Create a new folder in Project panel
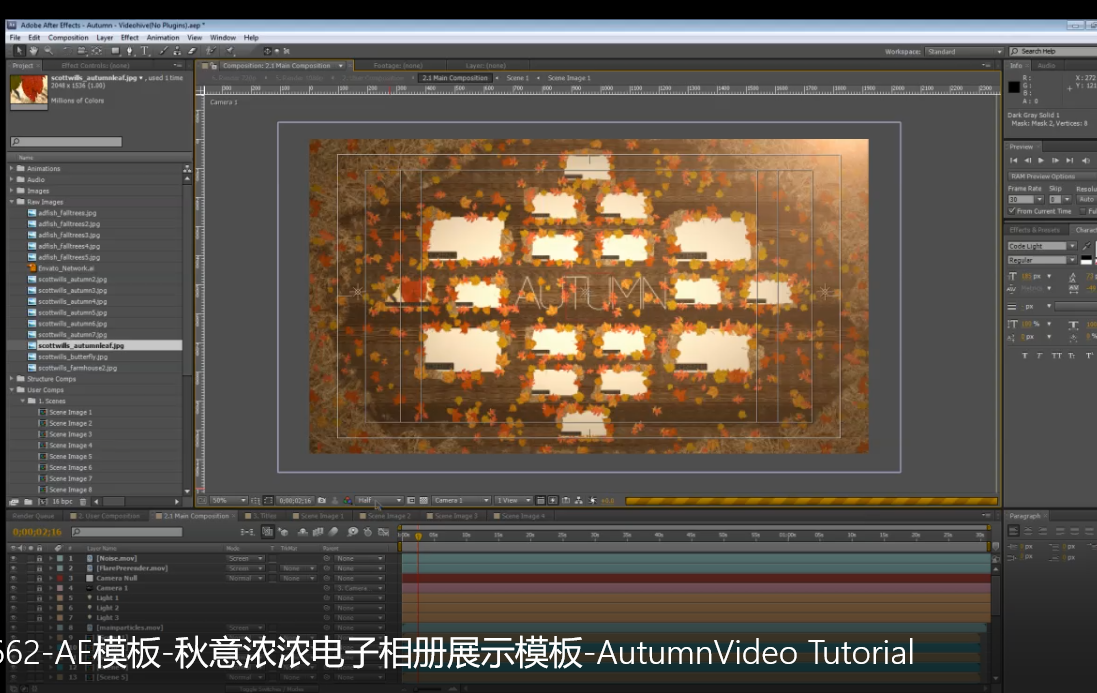 click(x=28, y=501)
